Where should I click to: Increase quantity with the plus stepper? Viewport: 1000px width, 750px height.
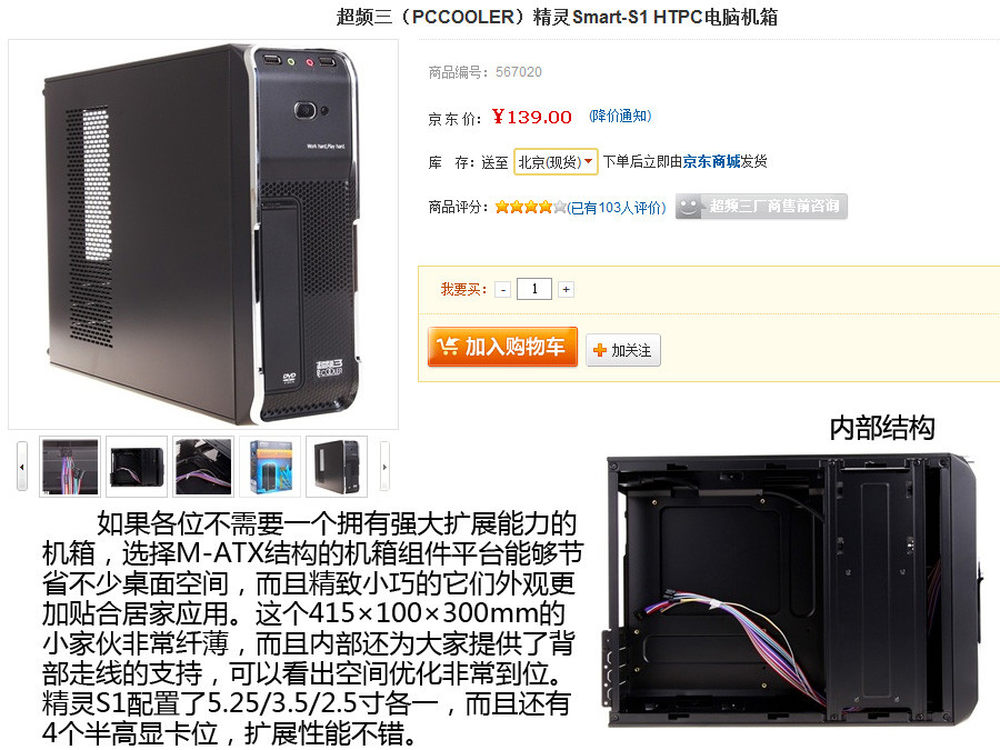pyautogui.click(x=566, y=290)
